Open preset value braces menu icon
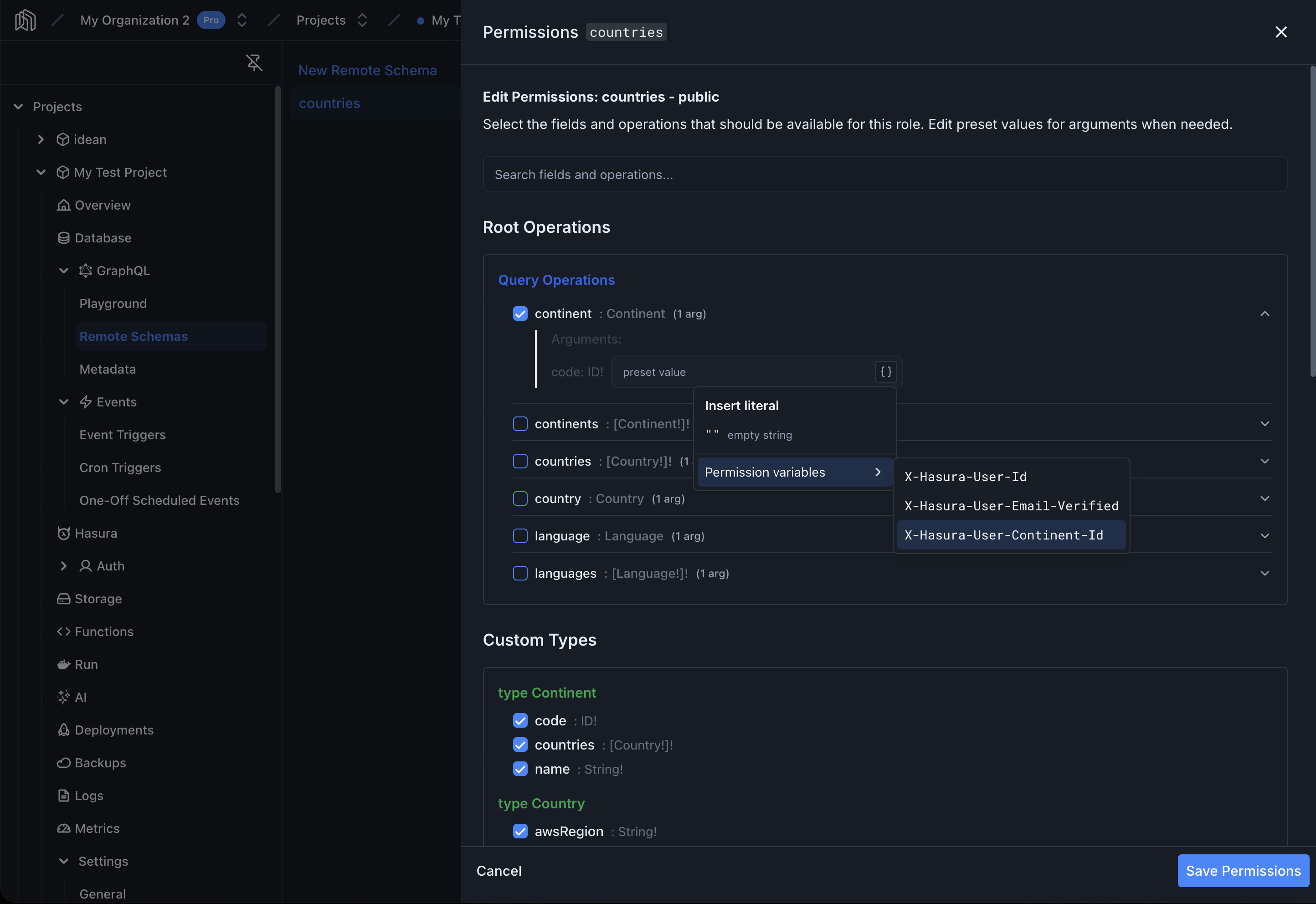Screen dimensions: 1316x904 (886, 372)
